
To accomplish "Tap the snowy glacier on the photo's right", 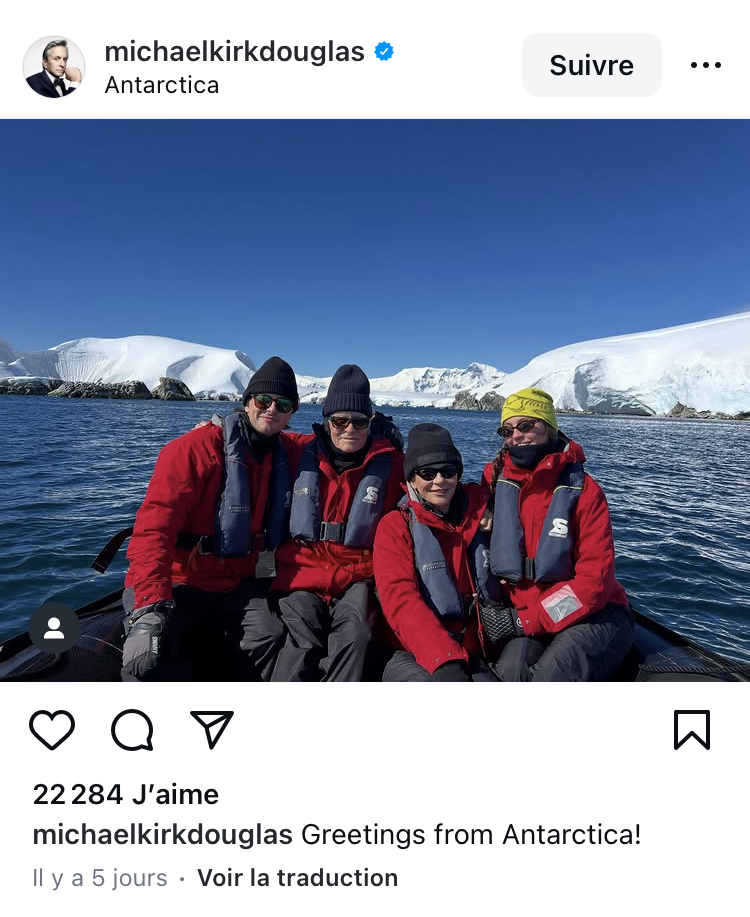I will (x=644, y=366).
